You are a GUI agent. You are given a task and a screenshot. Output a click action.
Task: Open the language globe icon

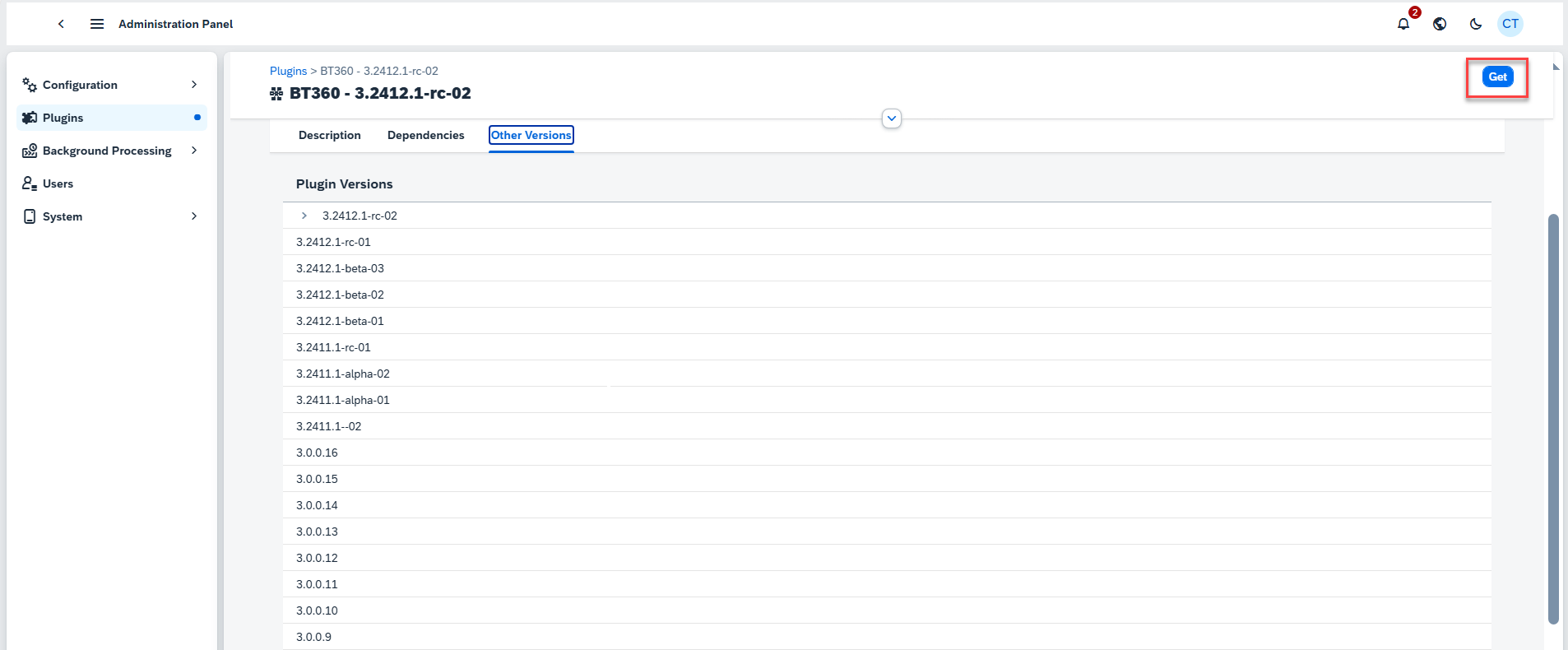click(1440, 24)
